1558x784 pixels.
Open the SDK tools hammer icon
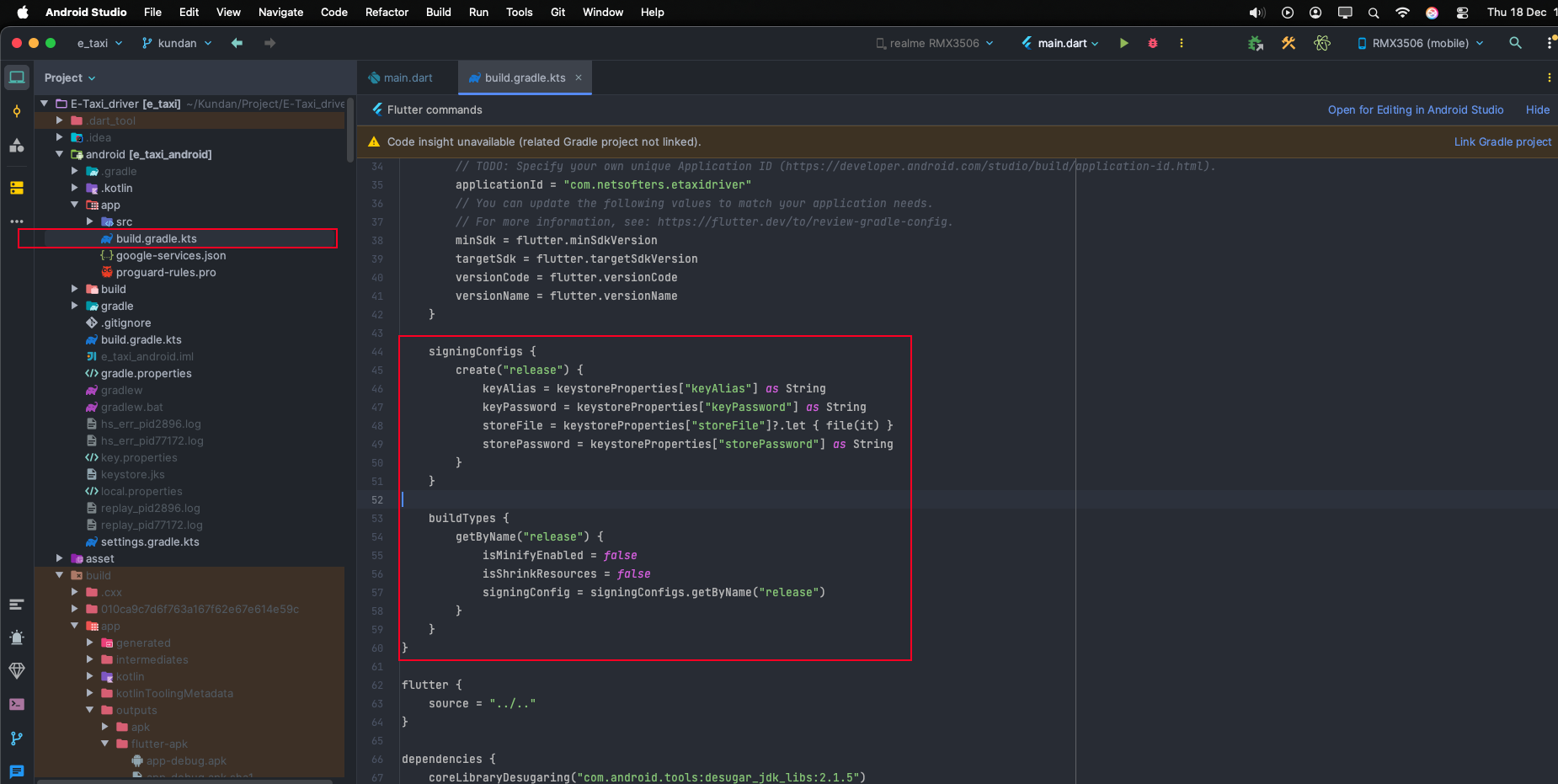(x=1289, y=43)
